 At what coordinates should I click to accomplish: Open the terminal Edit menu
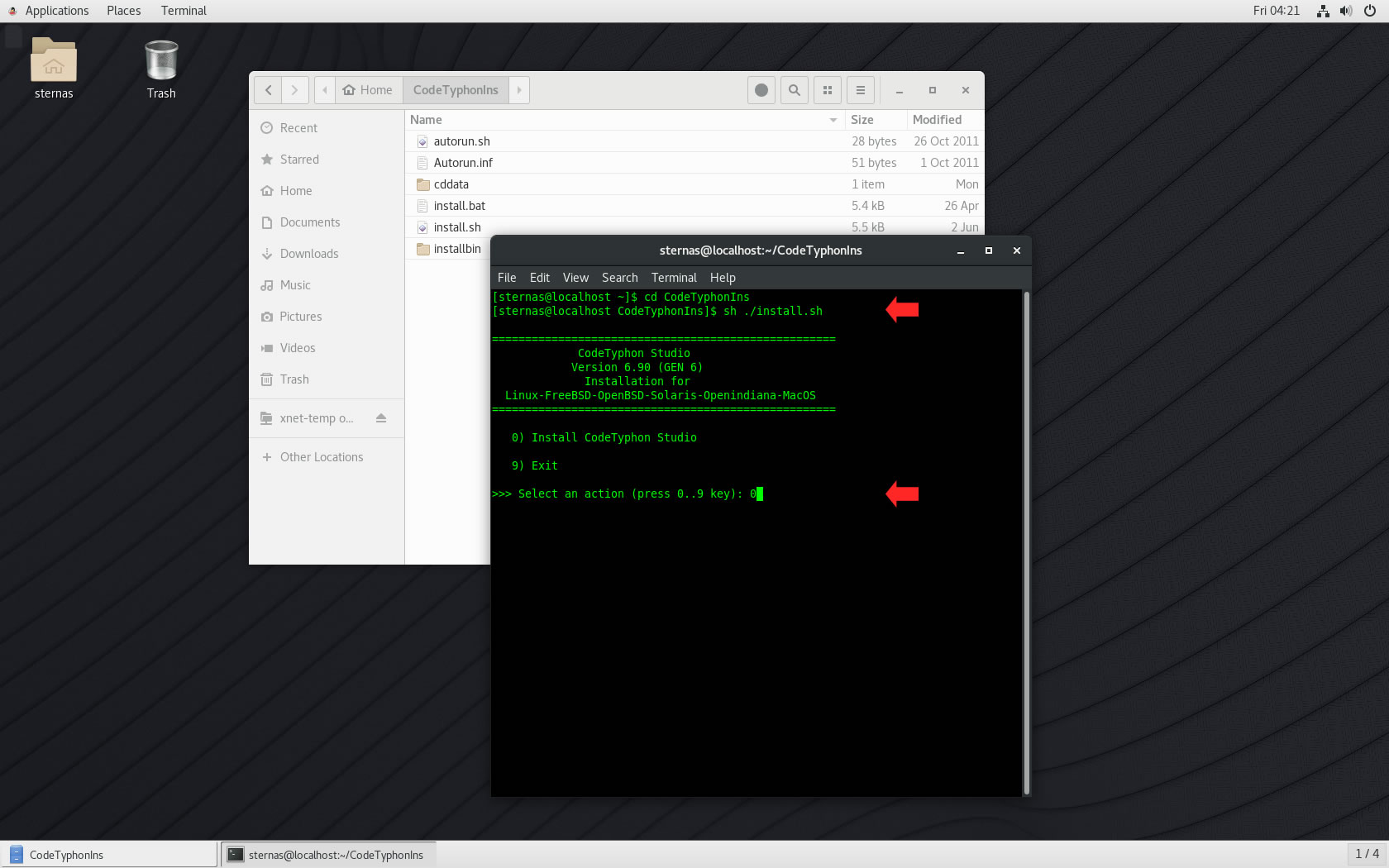click(540, 278)
